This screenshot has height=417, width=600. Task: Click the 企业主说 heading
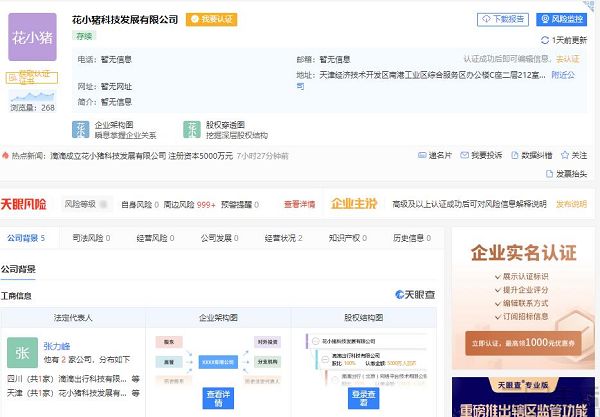(354, 204)
